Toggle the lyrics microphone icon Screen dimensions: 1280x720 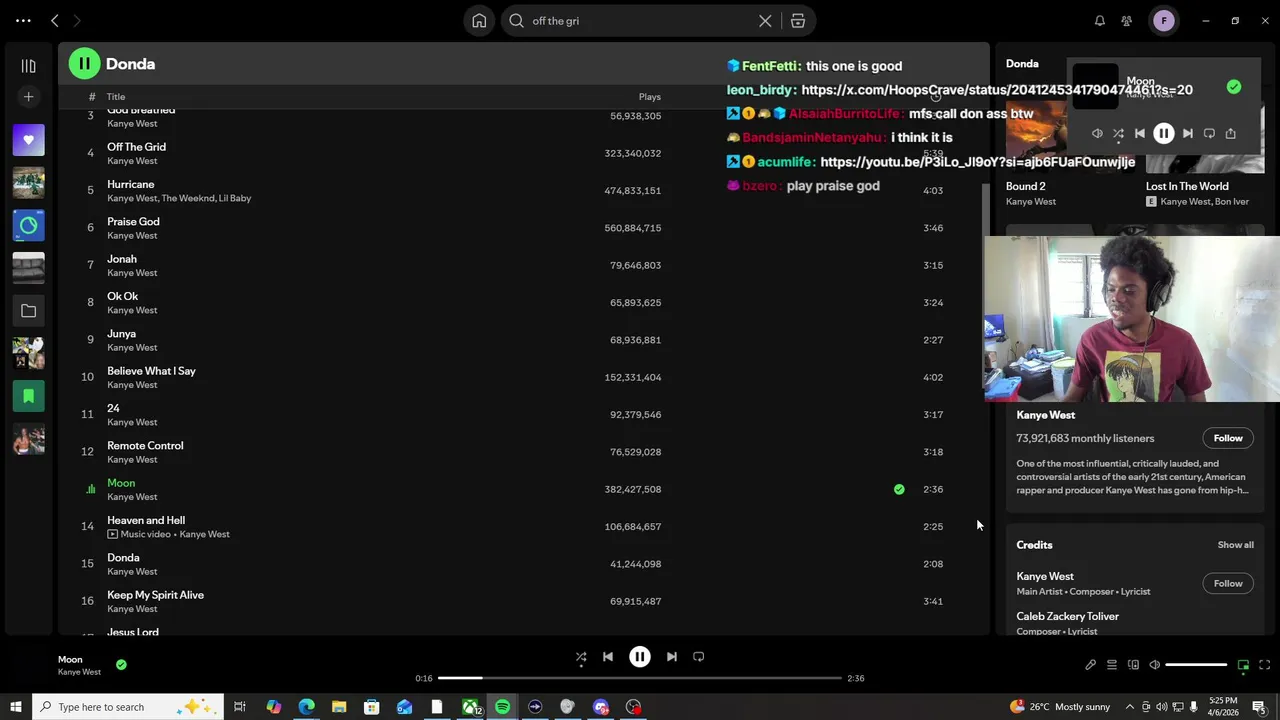pos(1090,665)
